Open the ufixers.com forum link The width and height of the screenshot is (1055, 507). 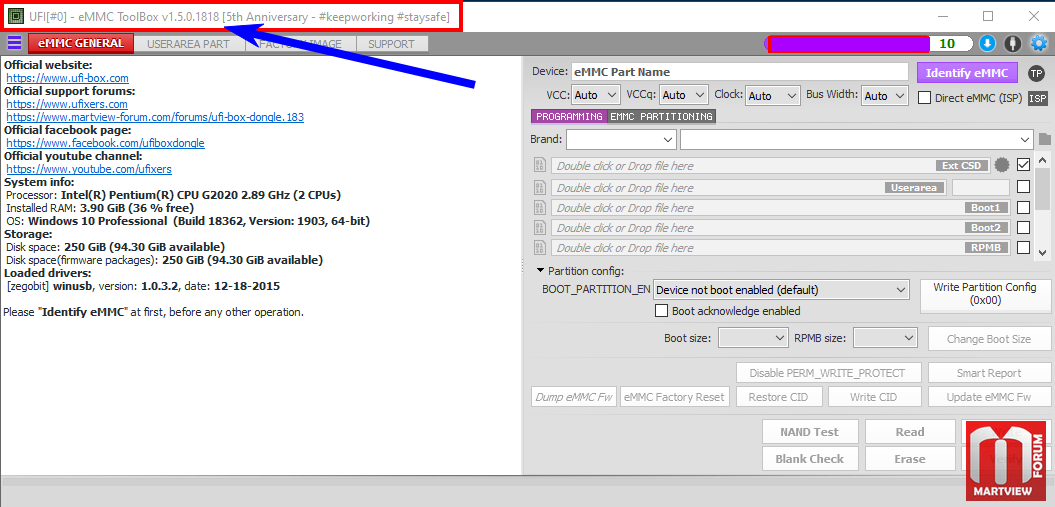[x=67, y=104]
